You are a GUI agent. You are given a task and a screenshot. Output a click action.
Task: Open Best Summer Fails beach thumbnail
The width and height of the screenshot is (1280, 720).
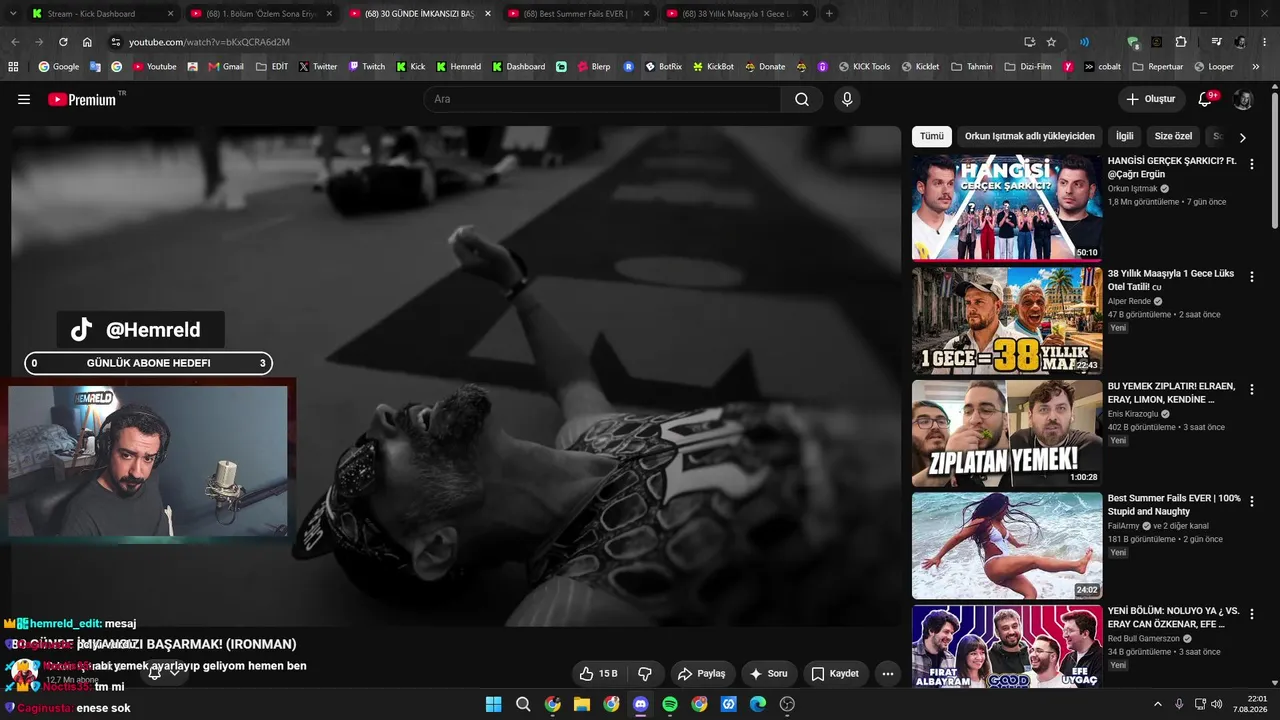(1007, 545)
